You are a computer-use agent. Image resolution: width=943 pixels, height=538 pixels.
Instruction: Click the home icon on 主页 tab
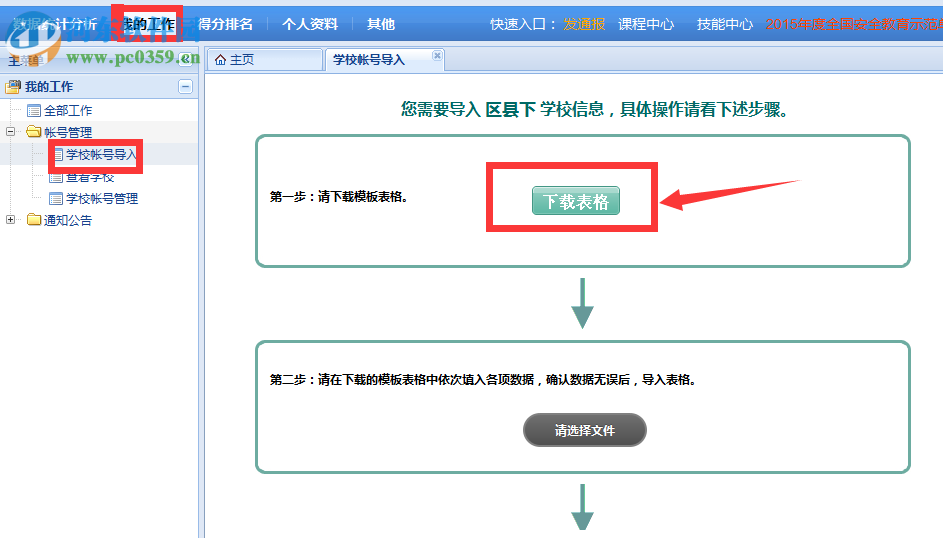(220, 60)
